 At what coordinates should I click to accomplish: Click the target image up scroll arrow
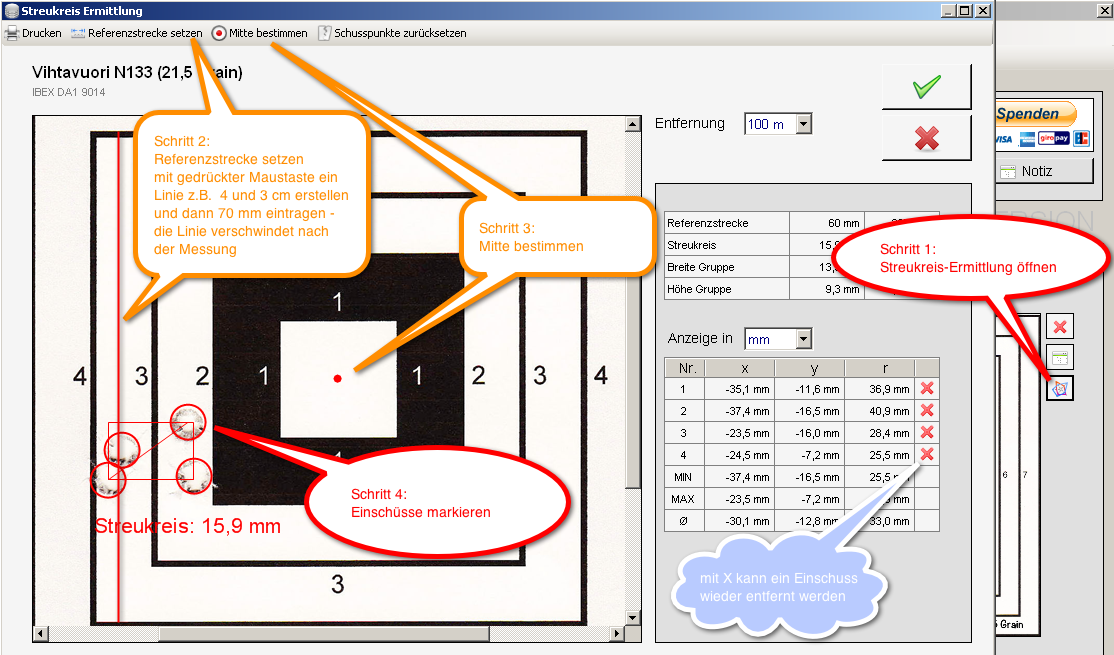633,124
